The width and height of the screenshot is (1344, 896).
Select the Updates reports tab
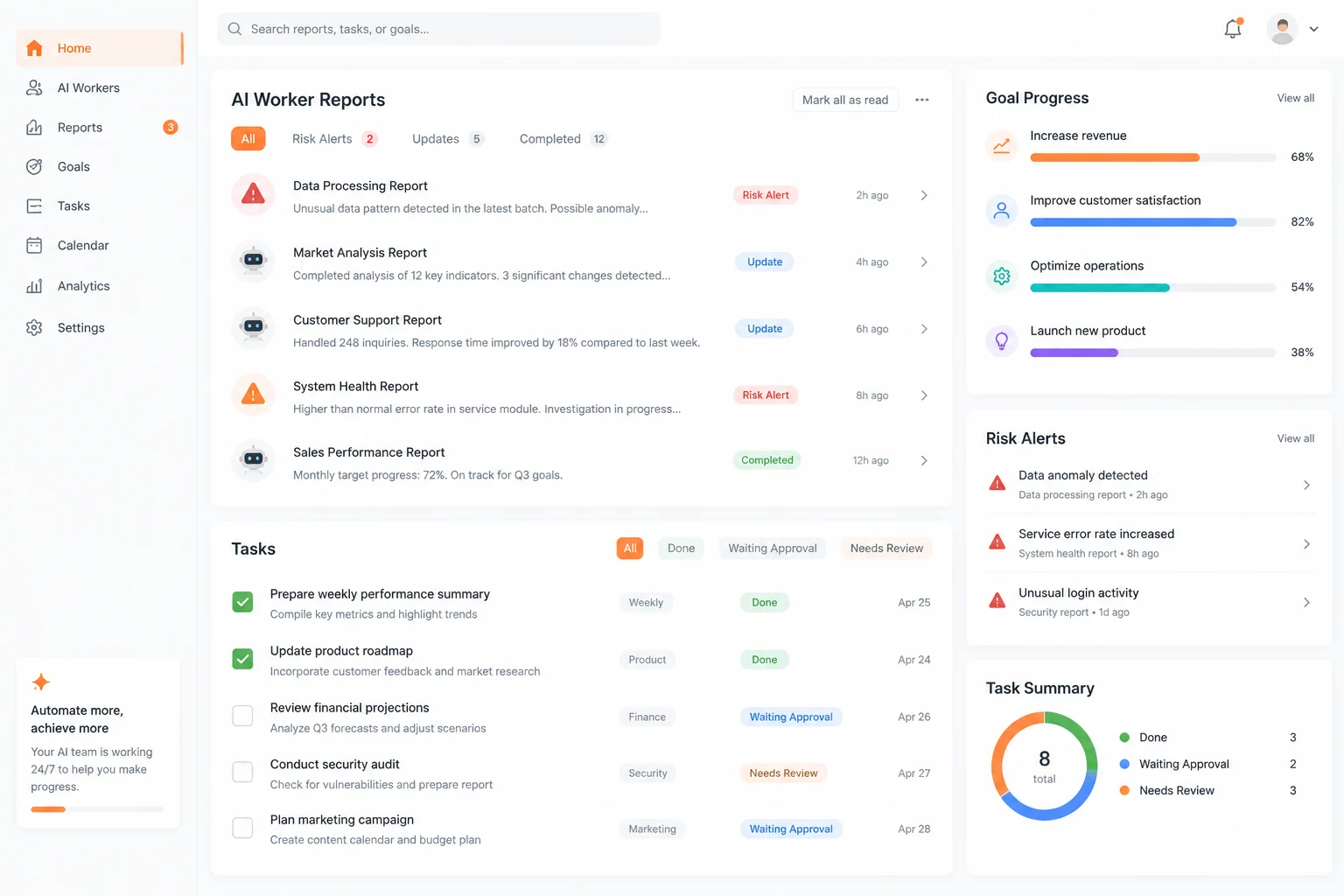click(448, 139)
